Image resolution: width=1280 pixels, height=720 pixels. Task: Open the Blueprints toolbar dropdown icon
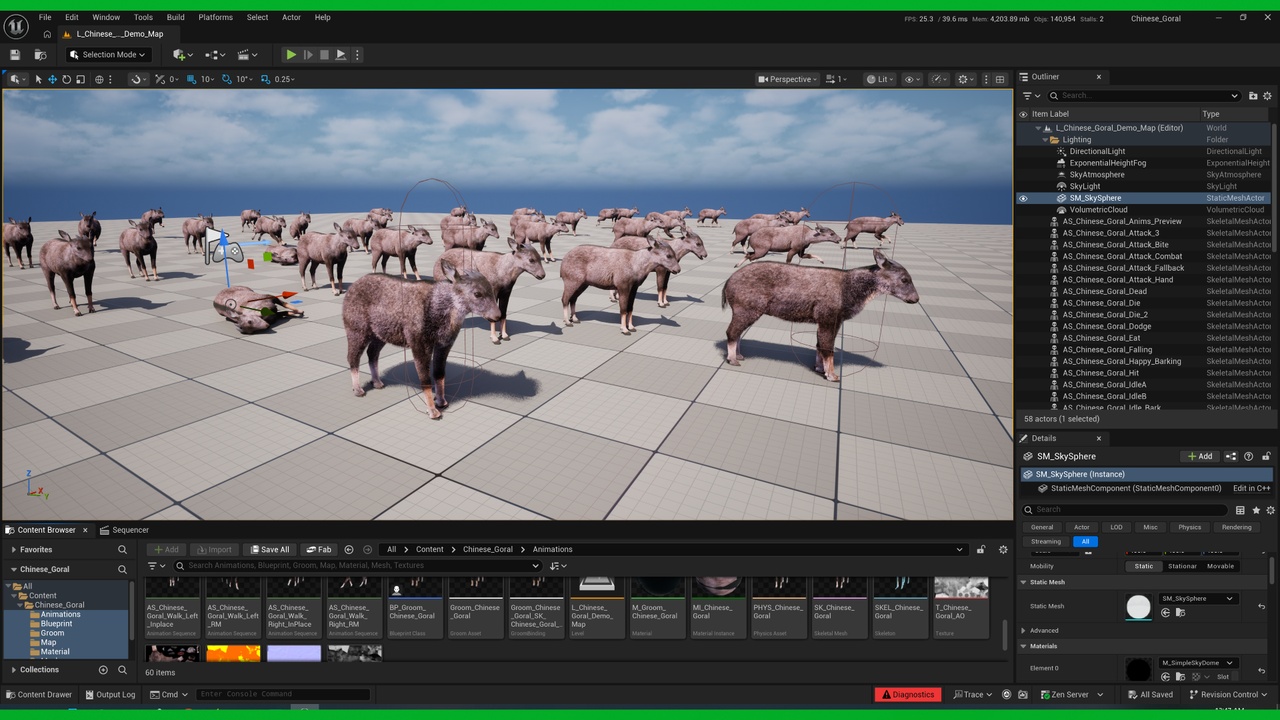tap(215, 55)
